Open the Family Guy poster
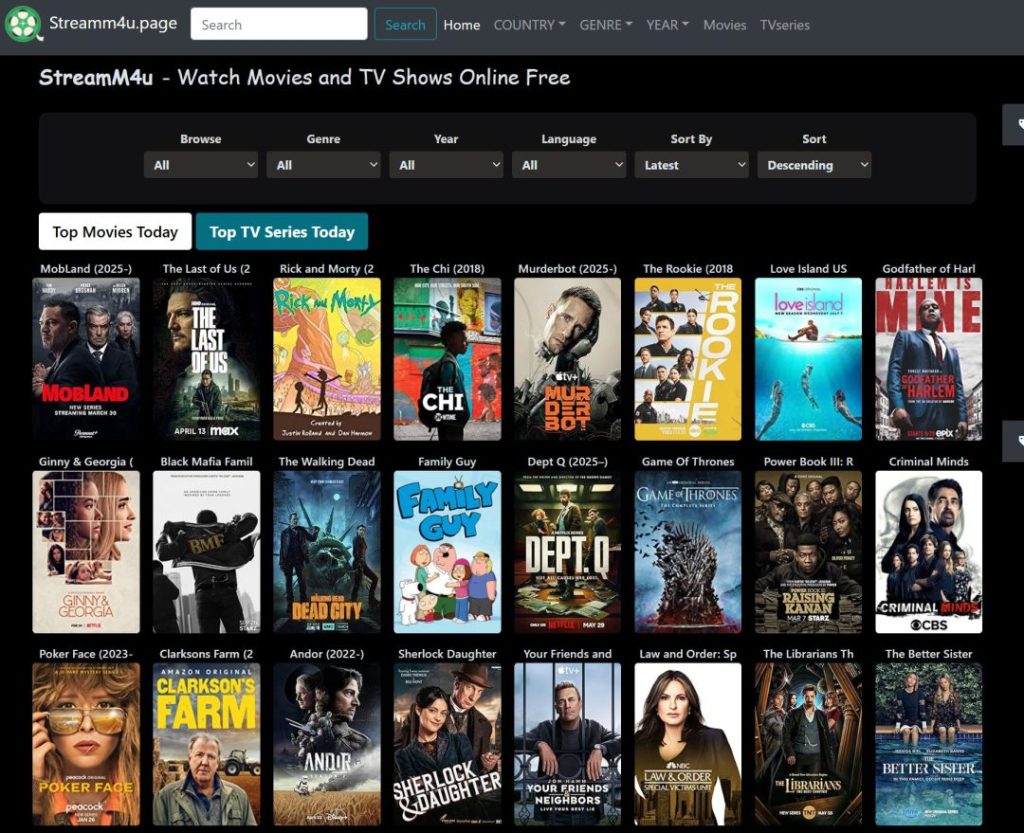Viewport: 1024px width, 833px height. coord(447,552)
